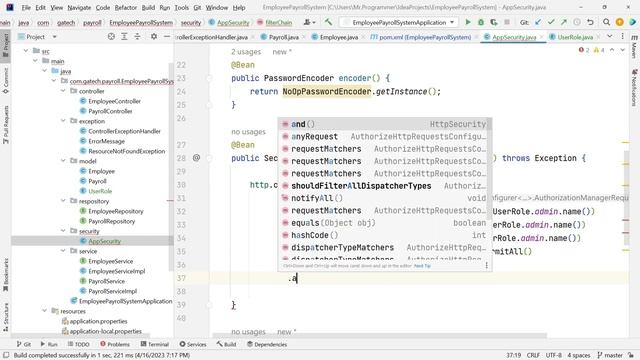640x360 pixels.
Task: Open the Dependencies tool window
Action: (267, 344)
